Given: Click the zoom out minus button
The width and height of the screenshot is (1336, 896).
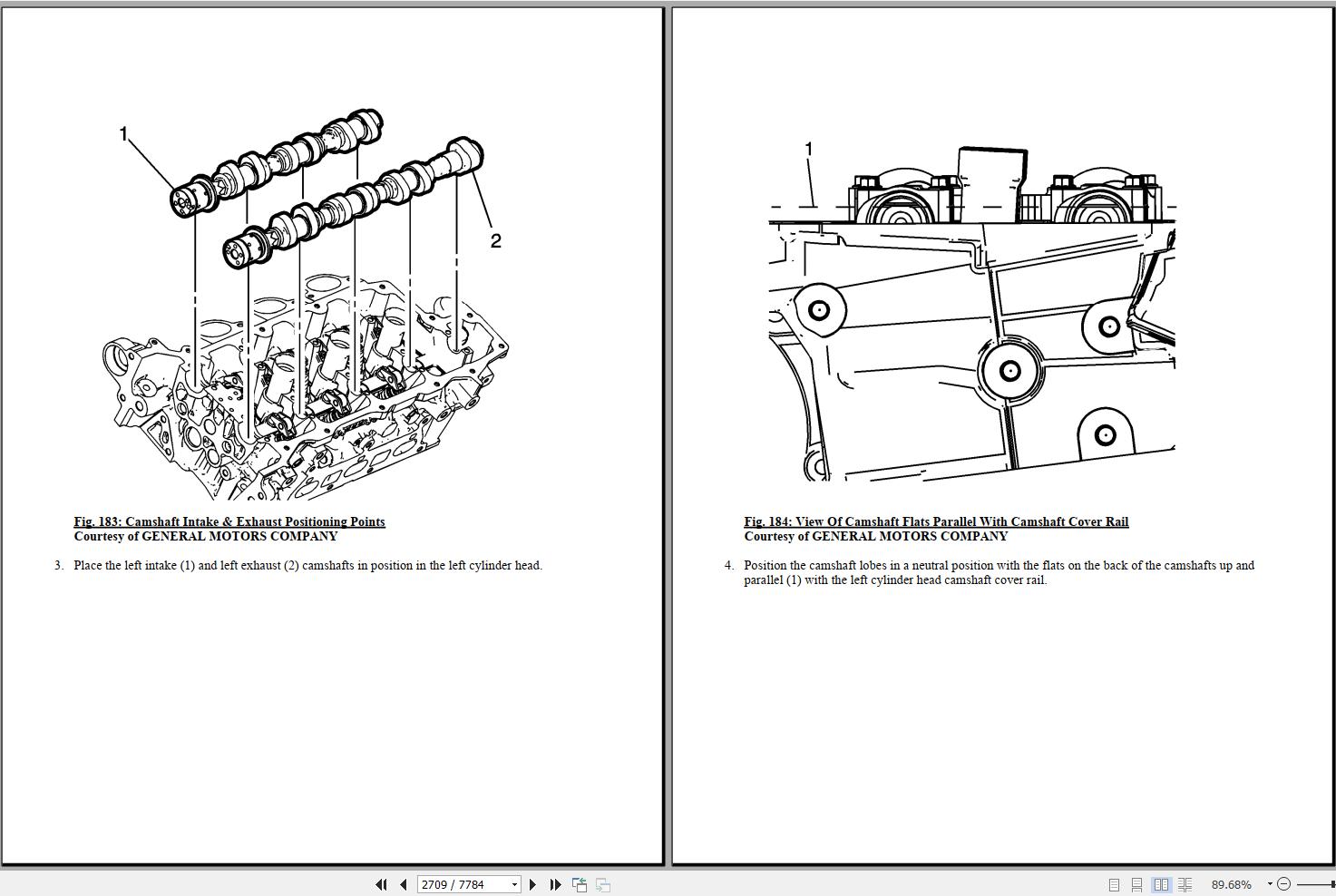Looking at the screenshot, I should pos(1283,884).
